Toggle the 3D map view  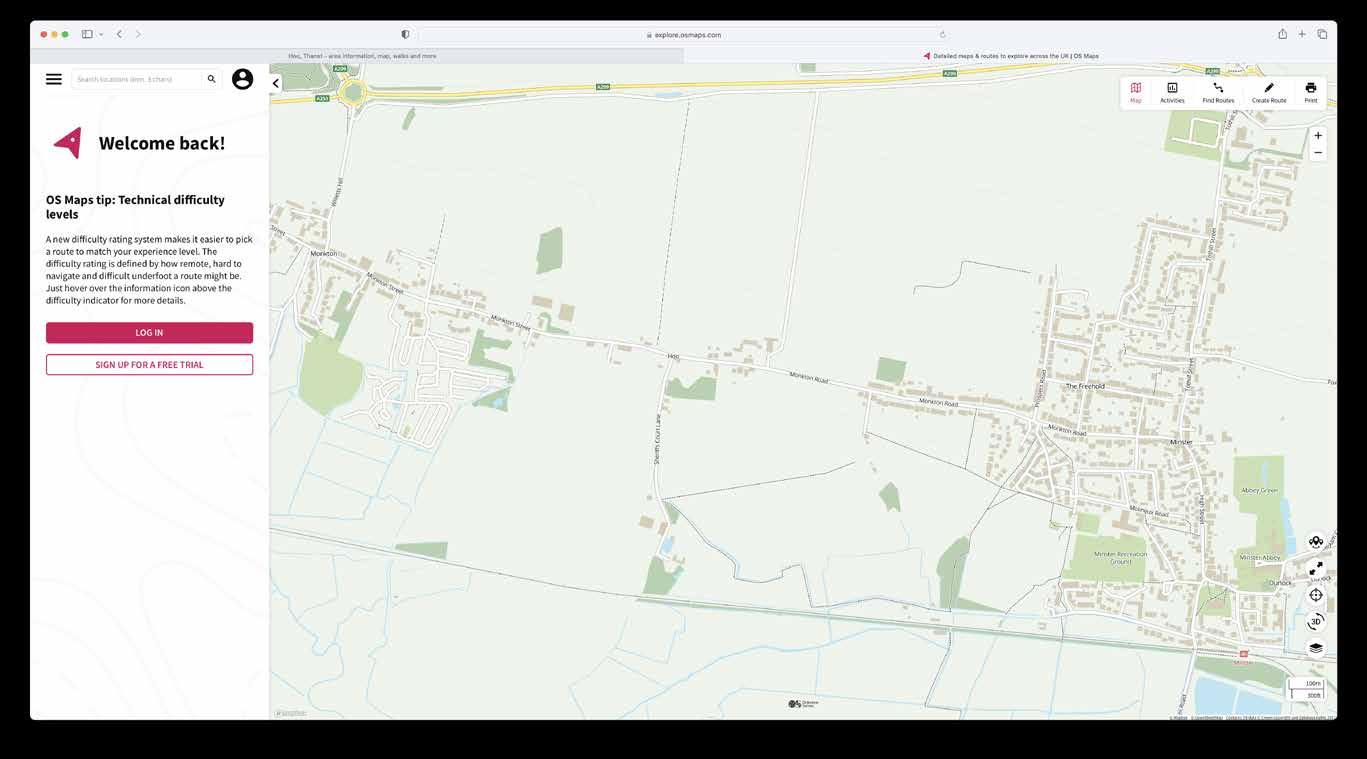pos(1316,621)
